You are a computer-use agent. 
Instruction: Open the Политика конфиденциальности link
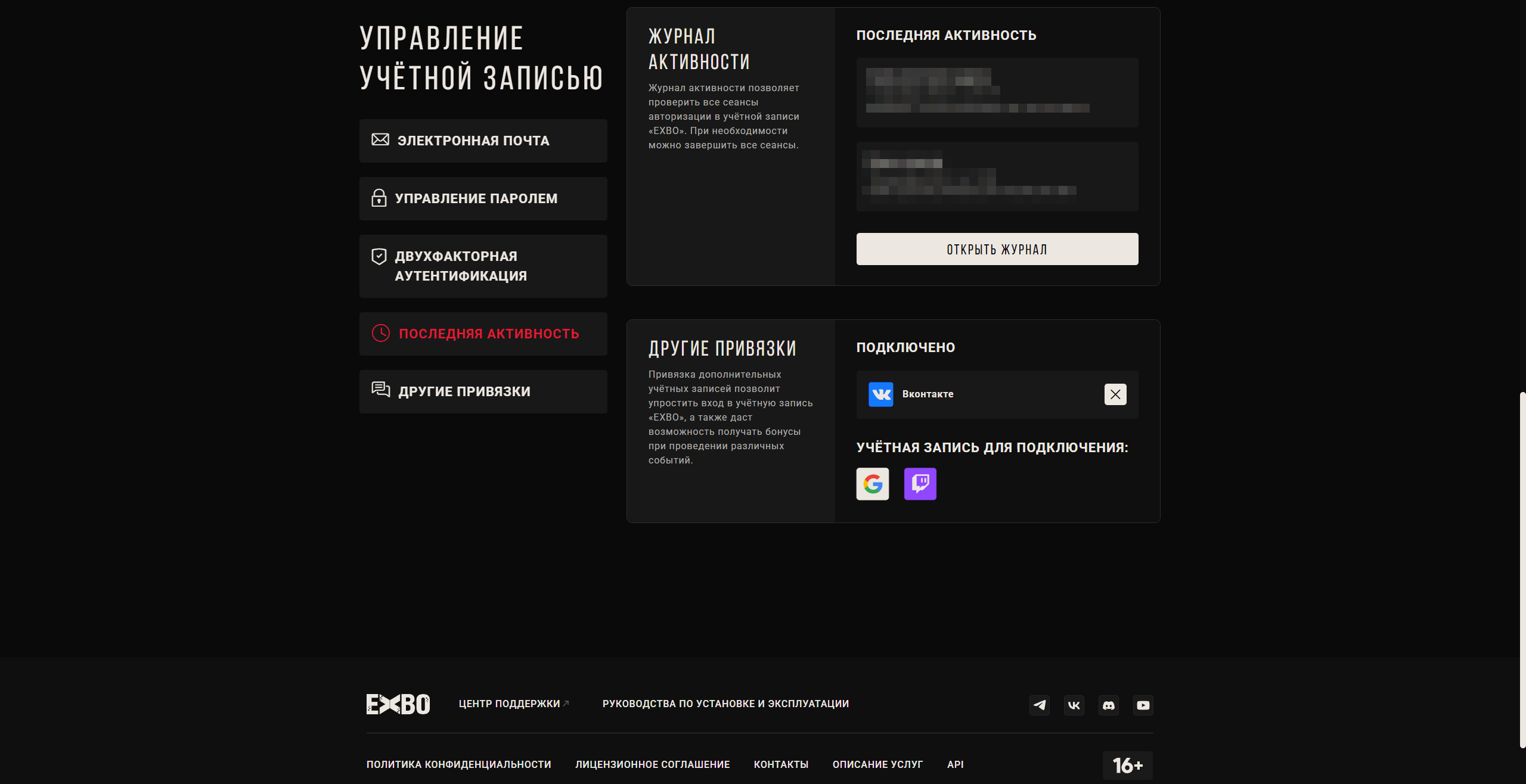click(x=458, y=764)
